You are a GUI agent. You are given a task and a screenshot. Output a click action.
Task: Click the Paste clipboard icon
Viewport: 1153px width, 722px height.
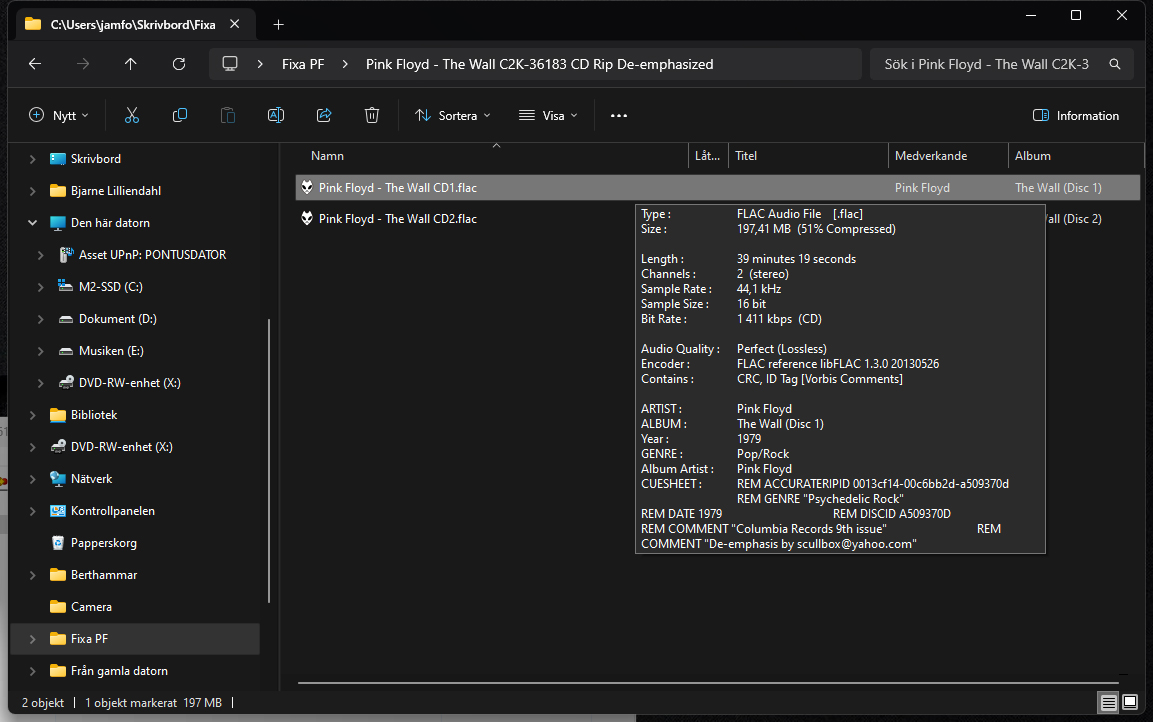point(228,115)
